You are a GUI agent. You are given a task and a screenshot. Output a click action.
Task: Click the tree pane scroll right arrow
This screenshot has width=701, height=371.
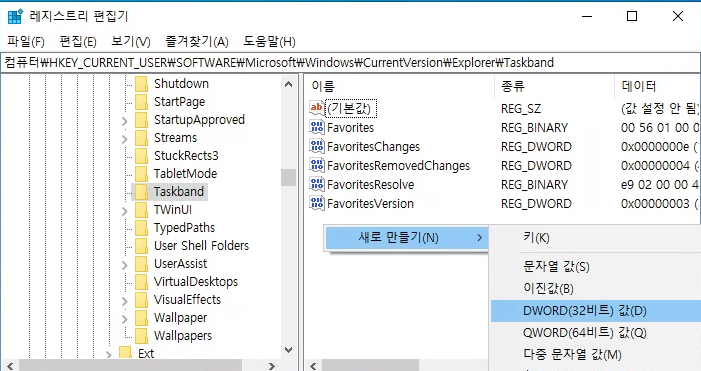coord(272,366)
